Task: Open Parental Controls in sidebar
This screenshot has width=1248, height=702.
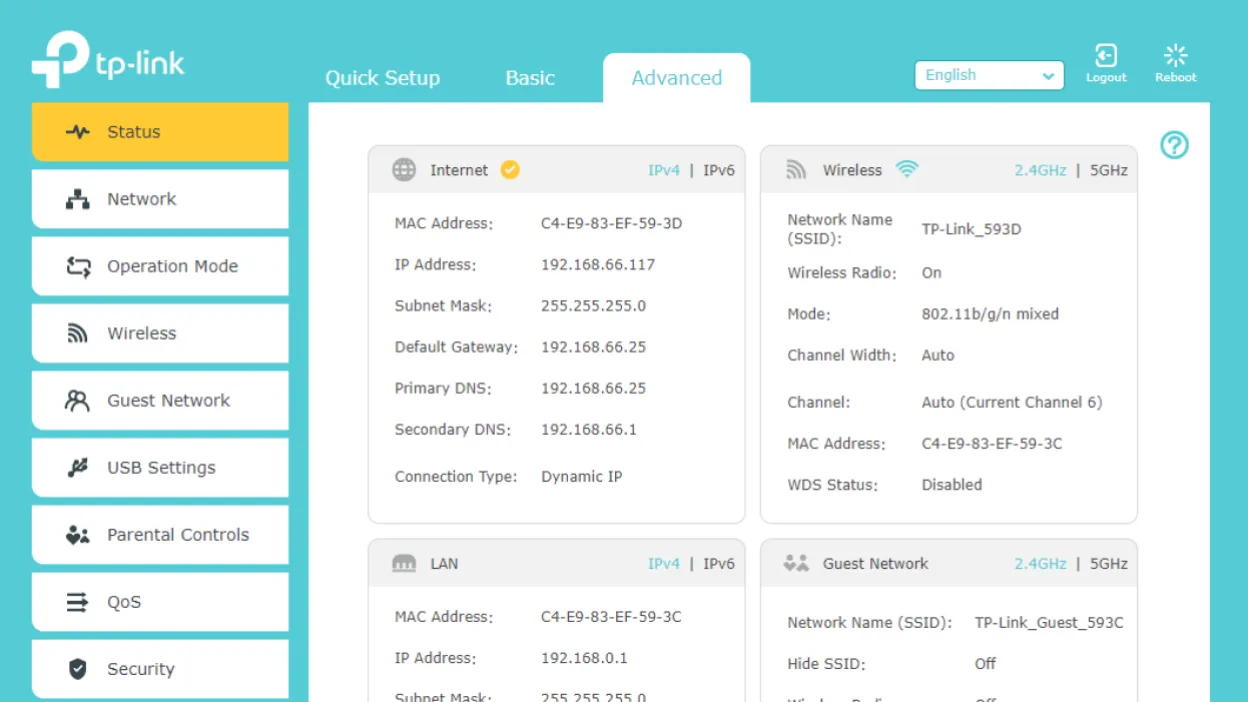Action: pos(160,535)
